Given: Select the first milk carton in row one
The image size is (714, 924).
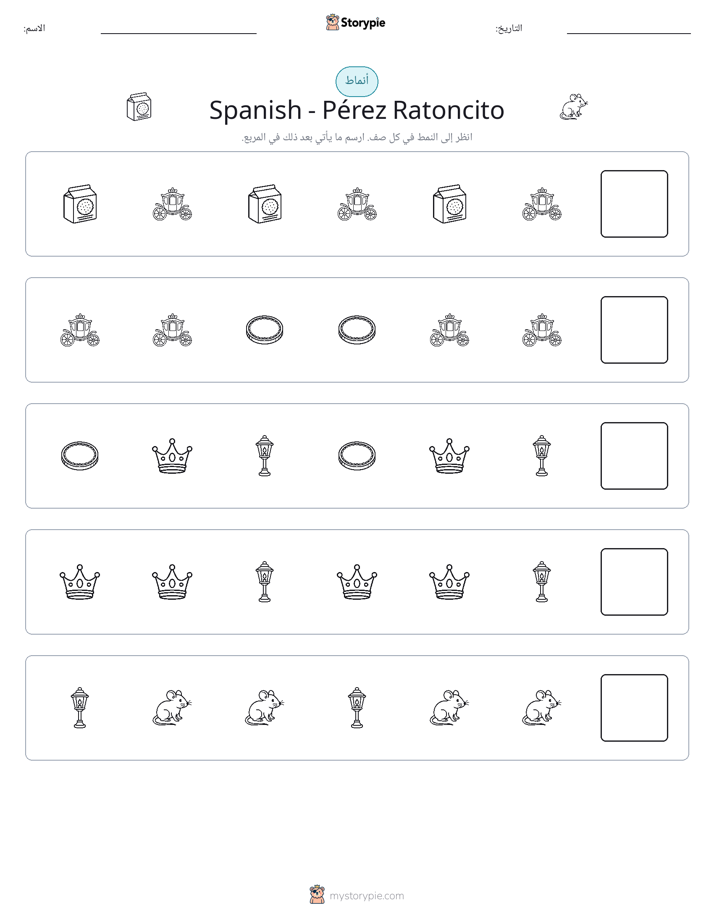Looking at the screenshot, I should (80, 204).
